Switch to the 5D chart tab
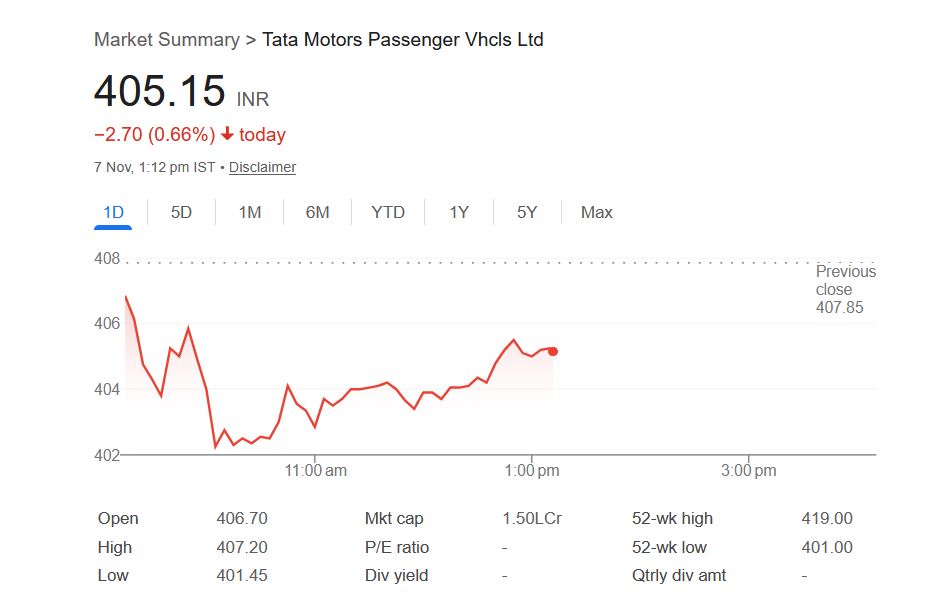933x608 pixels. [x=181, y=212]
